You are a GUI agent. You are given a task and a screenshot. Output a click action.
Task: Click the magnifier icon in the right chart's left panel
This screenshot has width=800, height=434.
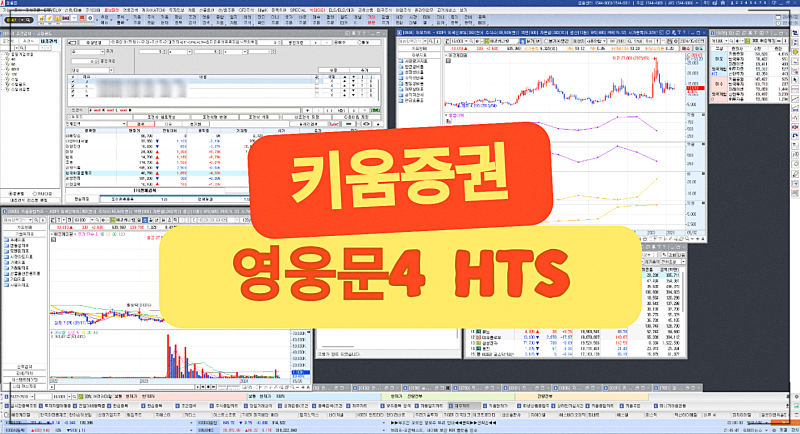(431, 41)
